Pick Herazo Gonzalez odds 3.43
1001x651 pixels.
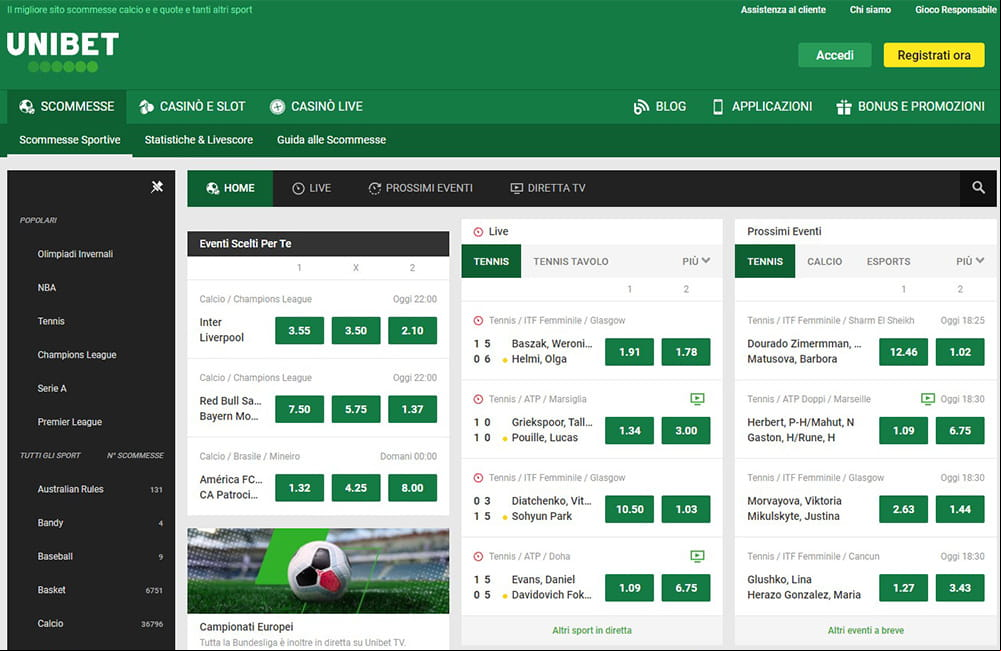(x=960, y=588)
